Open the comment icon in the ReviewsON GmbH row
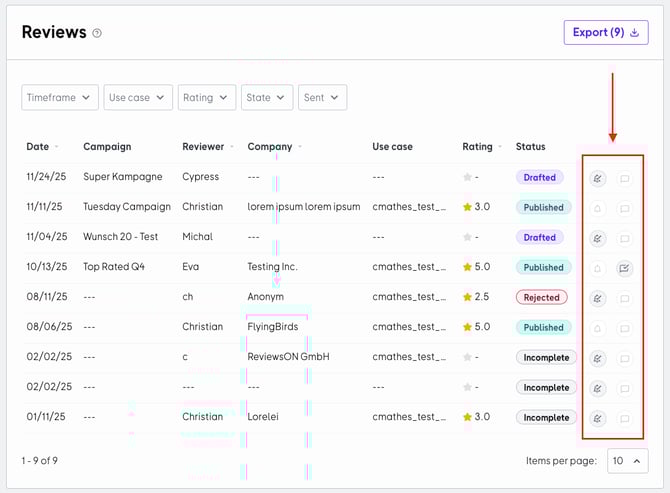670x493 pixels. click(624, 358)
